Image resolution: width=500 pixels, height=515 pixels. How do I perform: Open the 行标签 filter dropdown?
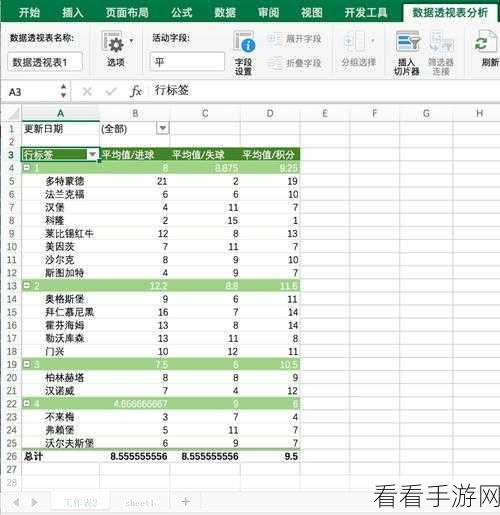coord(92,154)
